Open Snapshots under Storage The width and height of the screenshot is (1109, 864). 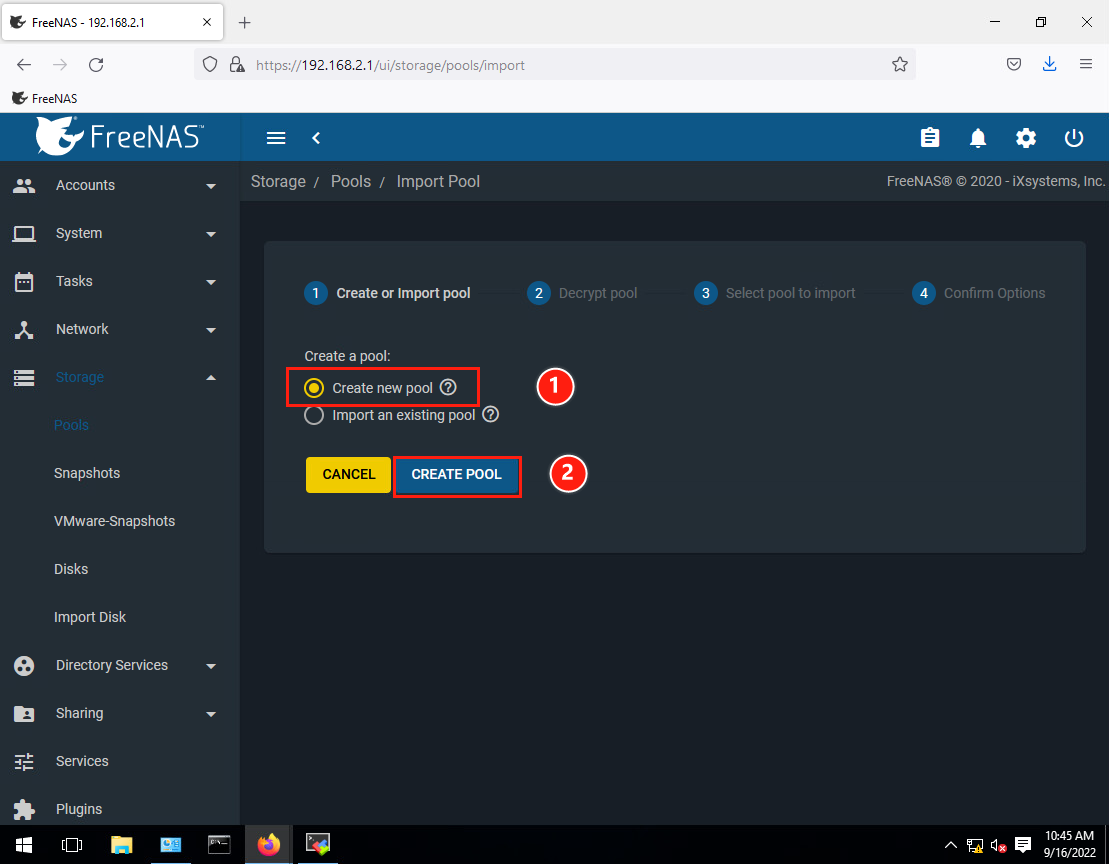coord(87,473)
